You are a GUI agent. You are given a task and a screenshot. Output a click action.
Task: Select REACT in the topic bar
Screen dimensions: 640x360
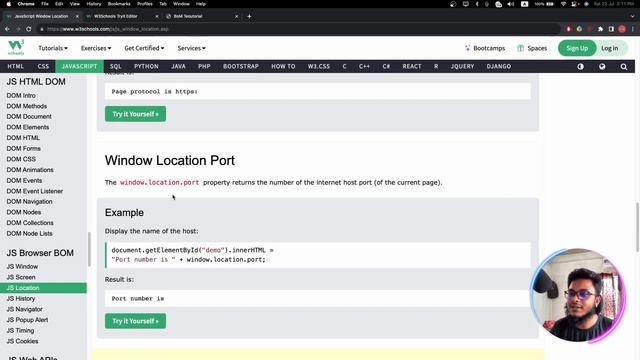coord(412,66)
